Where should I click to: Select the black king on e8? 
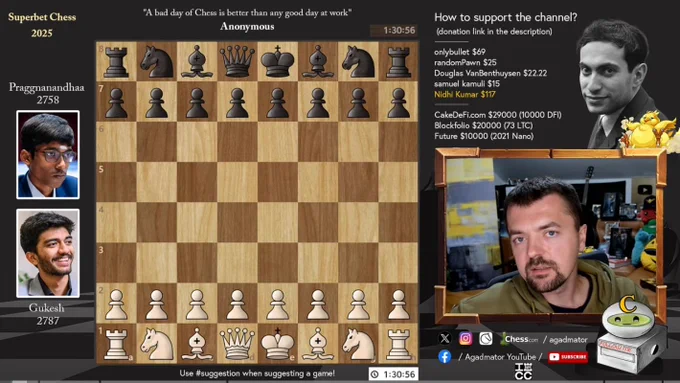tap(278, 61)
